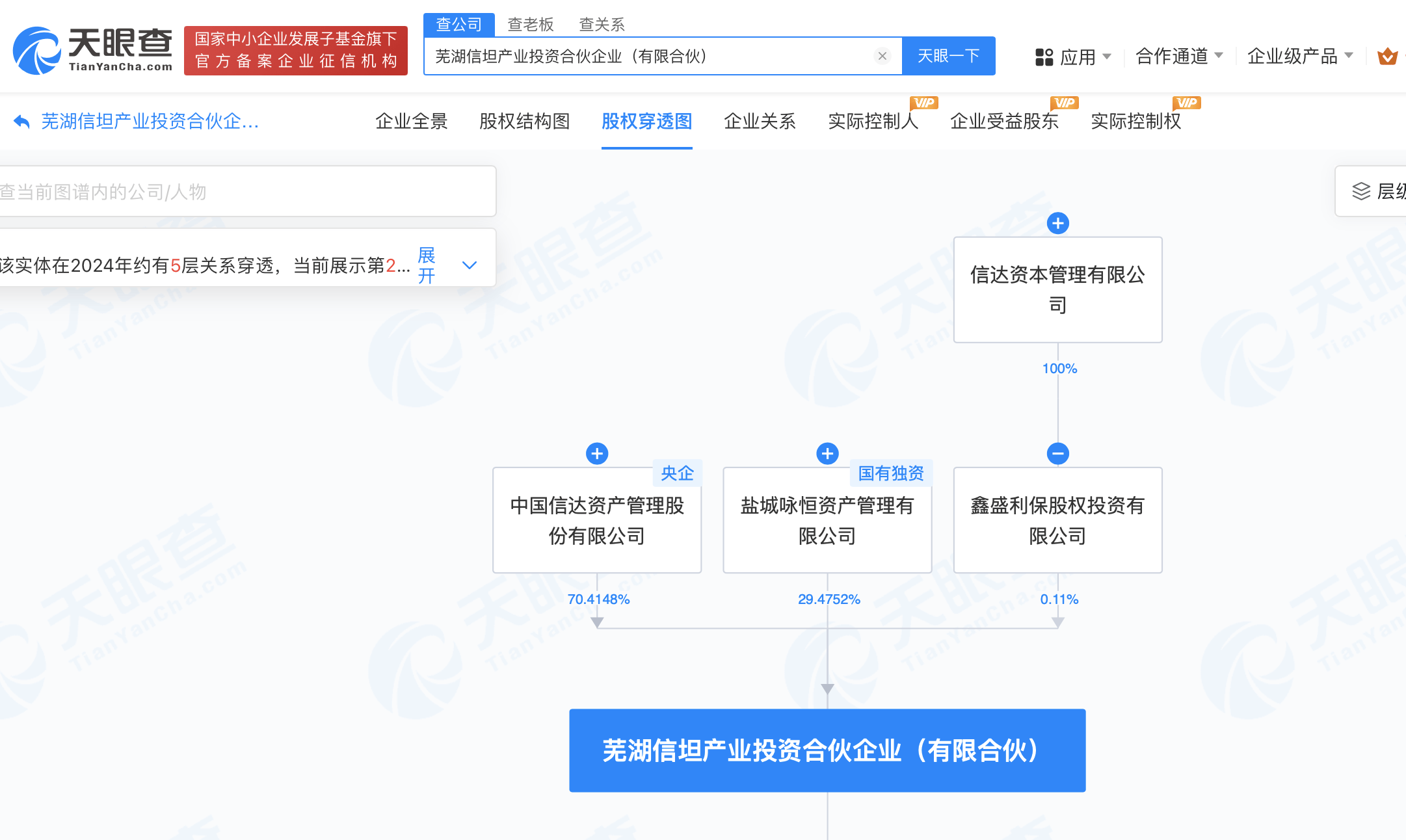Click the layers icon in the level panel
Image resolution: width=1406 pixels, height=840 pixels.
(1361, 191)
